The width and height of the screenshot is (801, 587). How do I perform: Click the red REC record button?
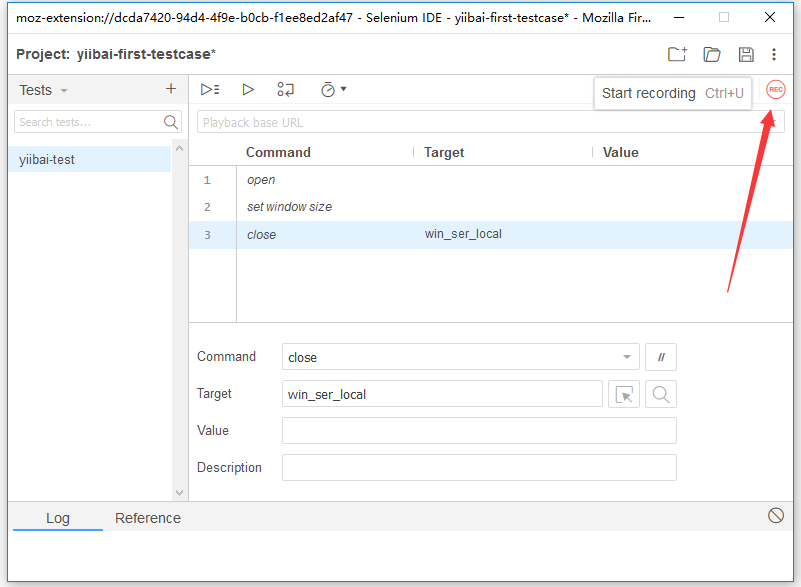(775, 90)
